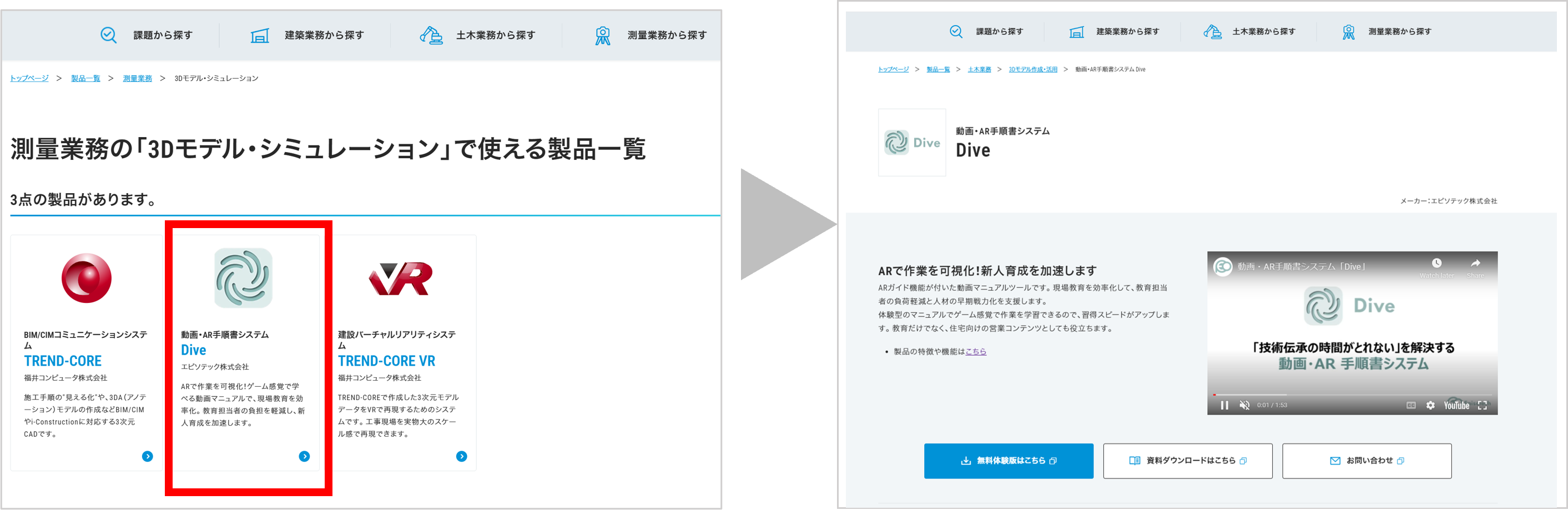Click 資料ダウンロードはこちら button
1568x510 pixels.
[x=1188, y=461]
